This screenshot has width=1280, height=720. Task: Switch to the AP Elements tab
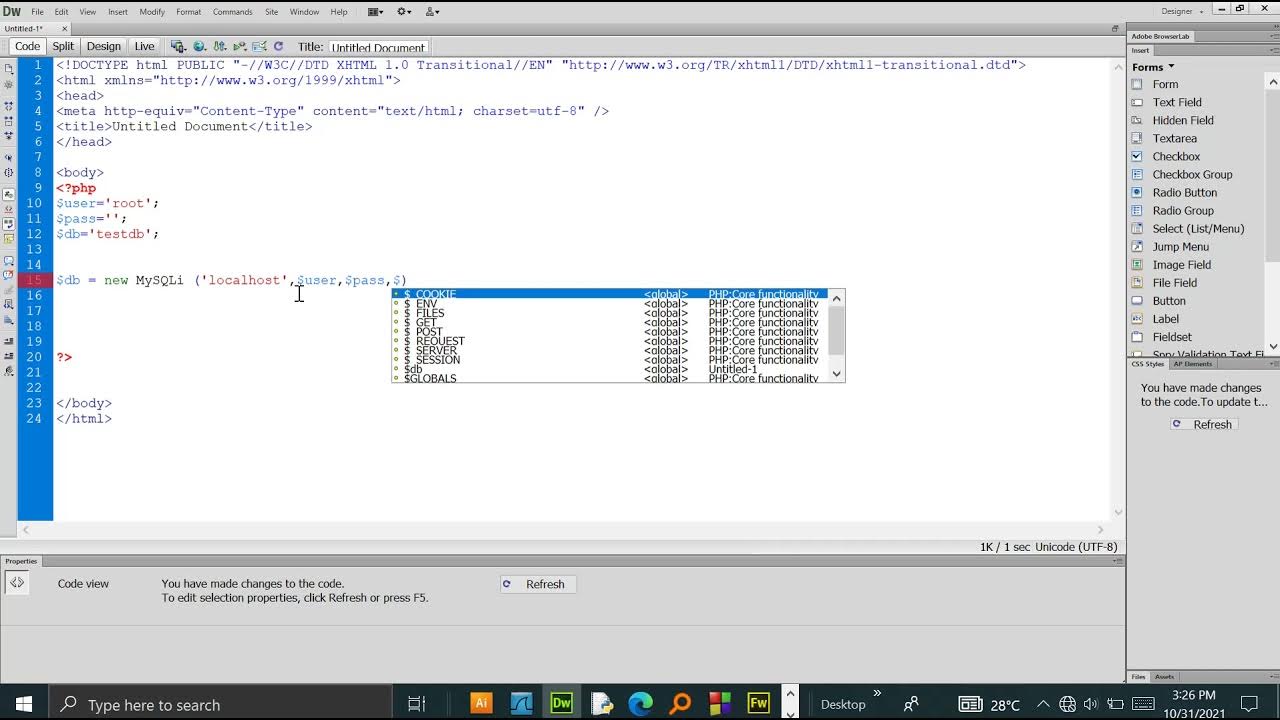[1192, 364]
